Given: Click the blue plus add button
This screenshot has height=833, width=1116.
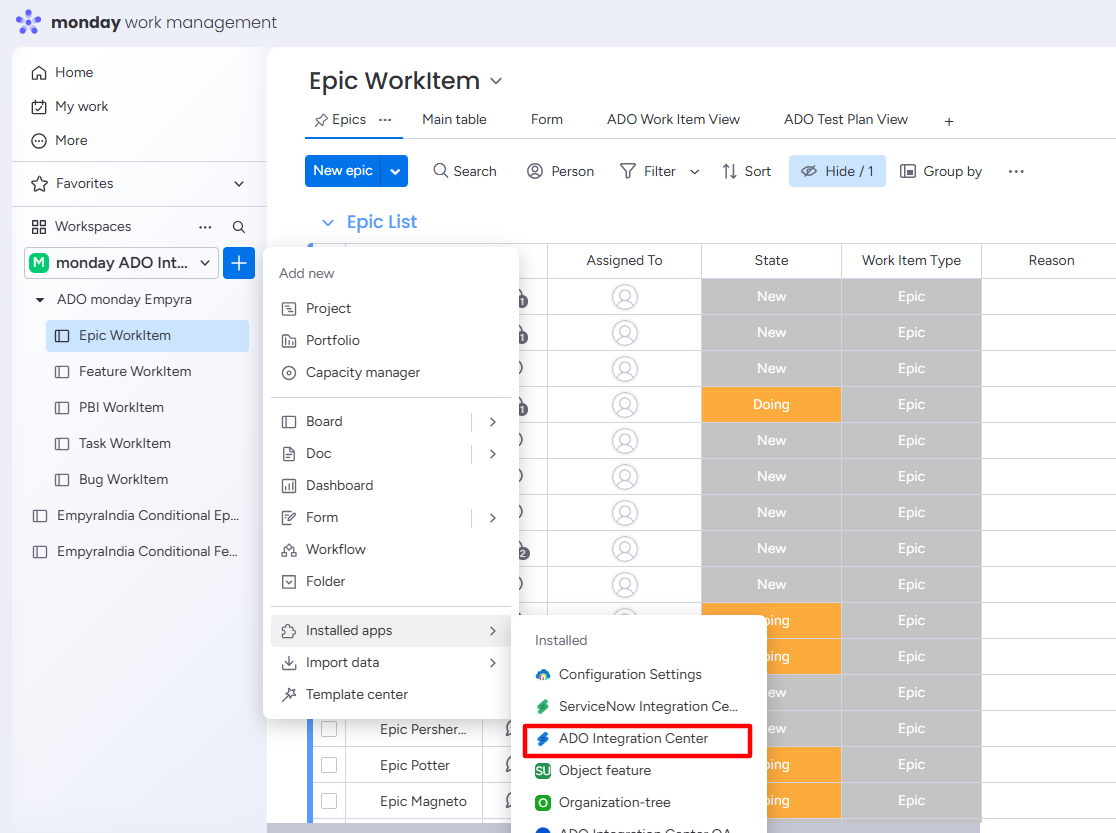Looking at the screenshot, I should click(x=239, y=263).
